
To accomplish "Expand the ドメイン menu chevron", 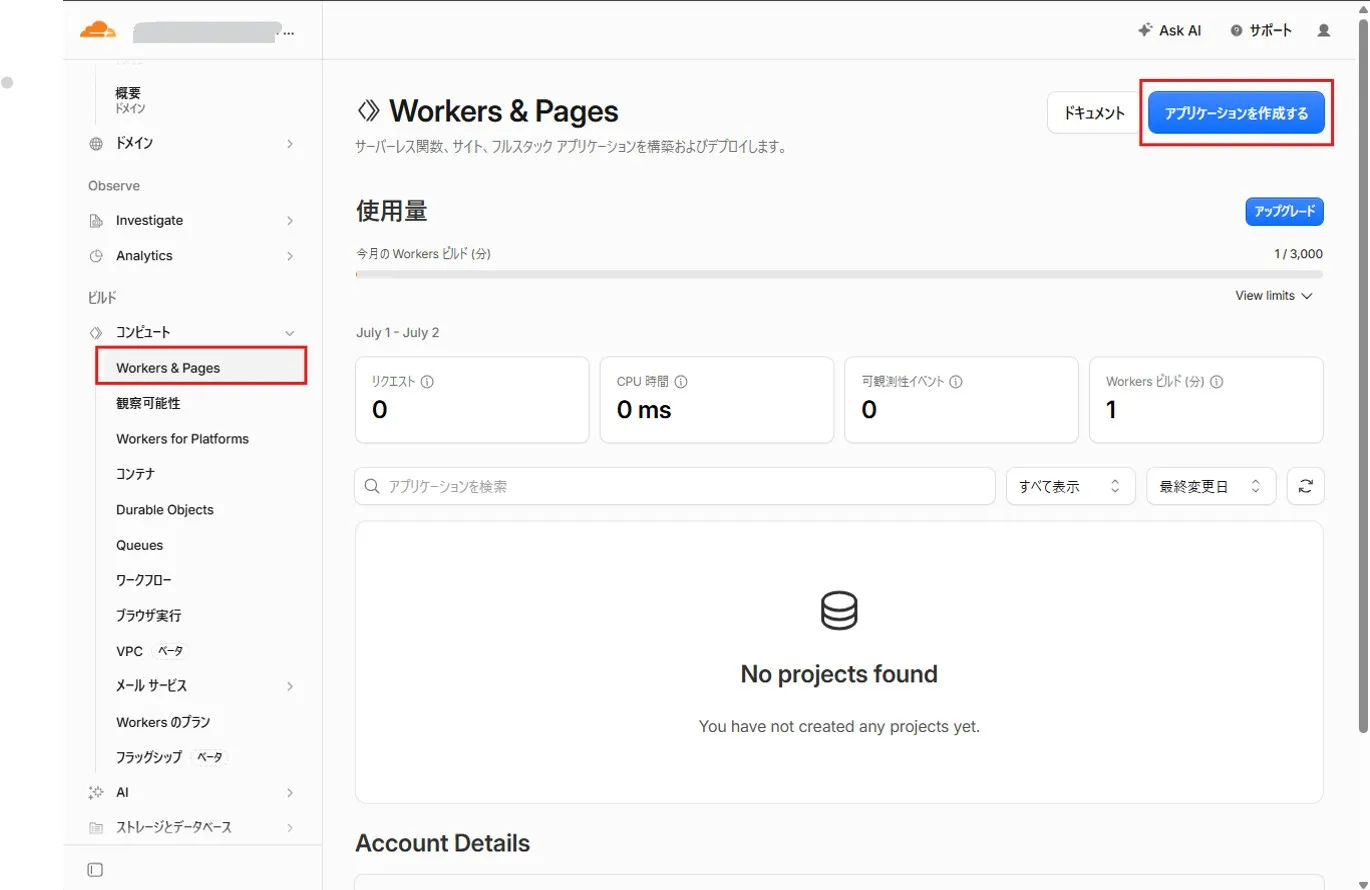I will click(x=290, y=143).
